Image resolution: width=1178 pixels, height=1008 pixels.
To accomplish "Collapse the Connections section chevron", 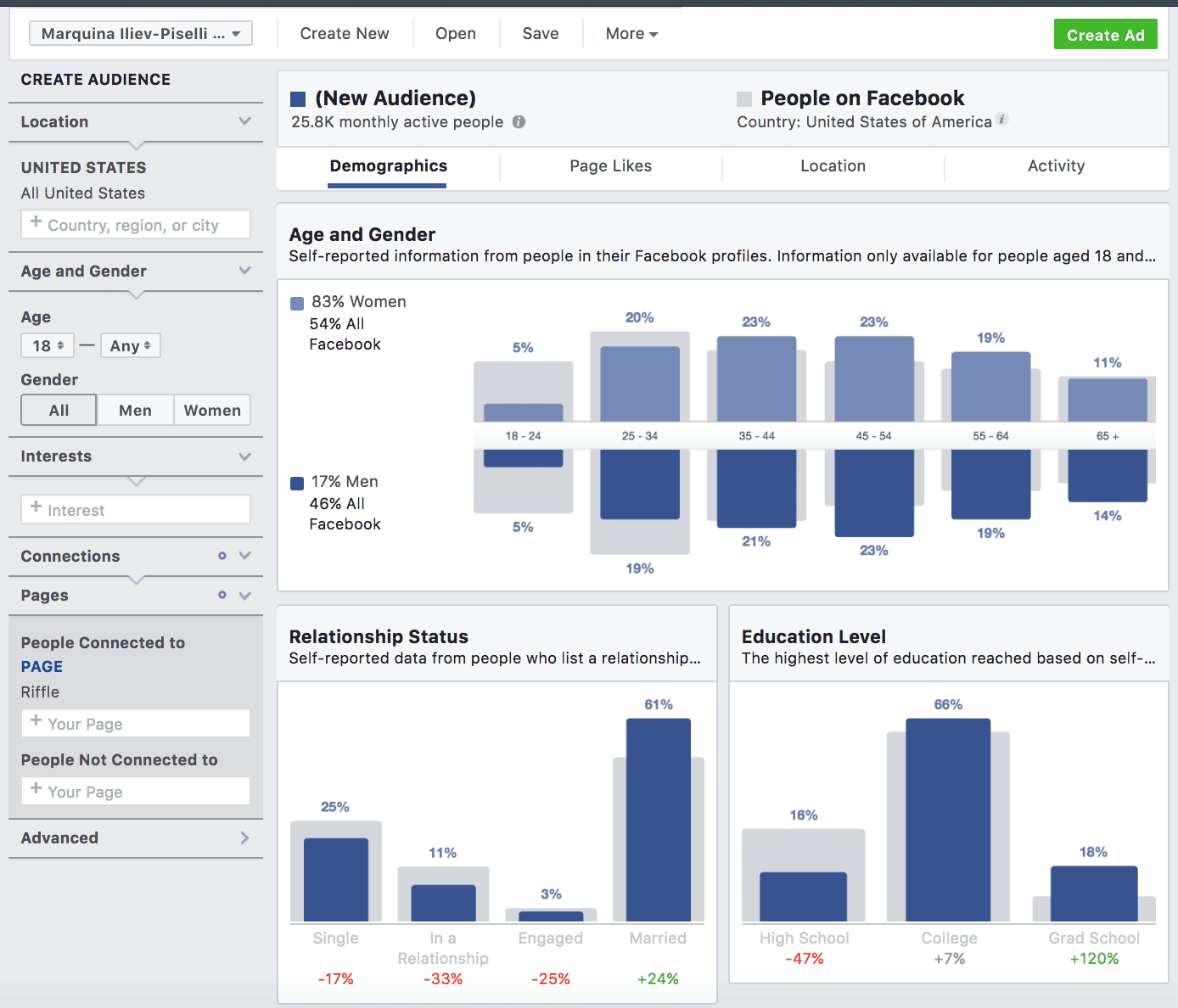I will pos(245,556).
